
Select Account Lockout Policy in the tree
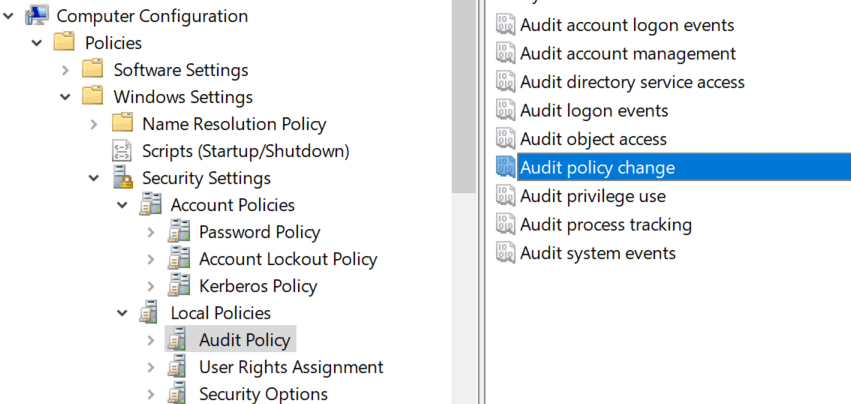(288, 259)
